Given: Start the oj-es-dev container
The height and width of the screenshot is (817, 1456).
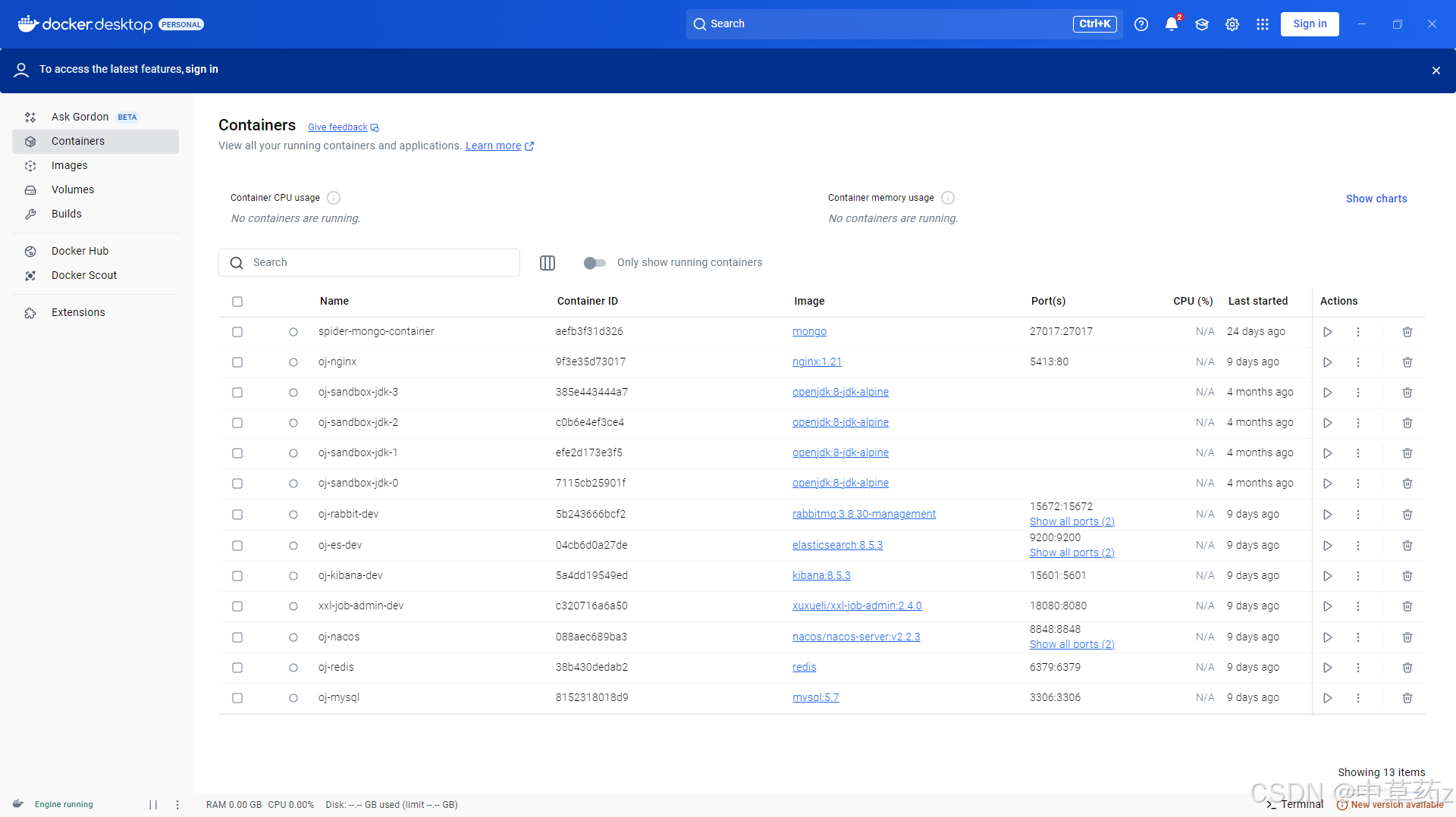Looking at the screenshot, I should coord(1328,546).
